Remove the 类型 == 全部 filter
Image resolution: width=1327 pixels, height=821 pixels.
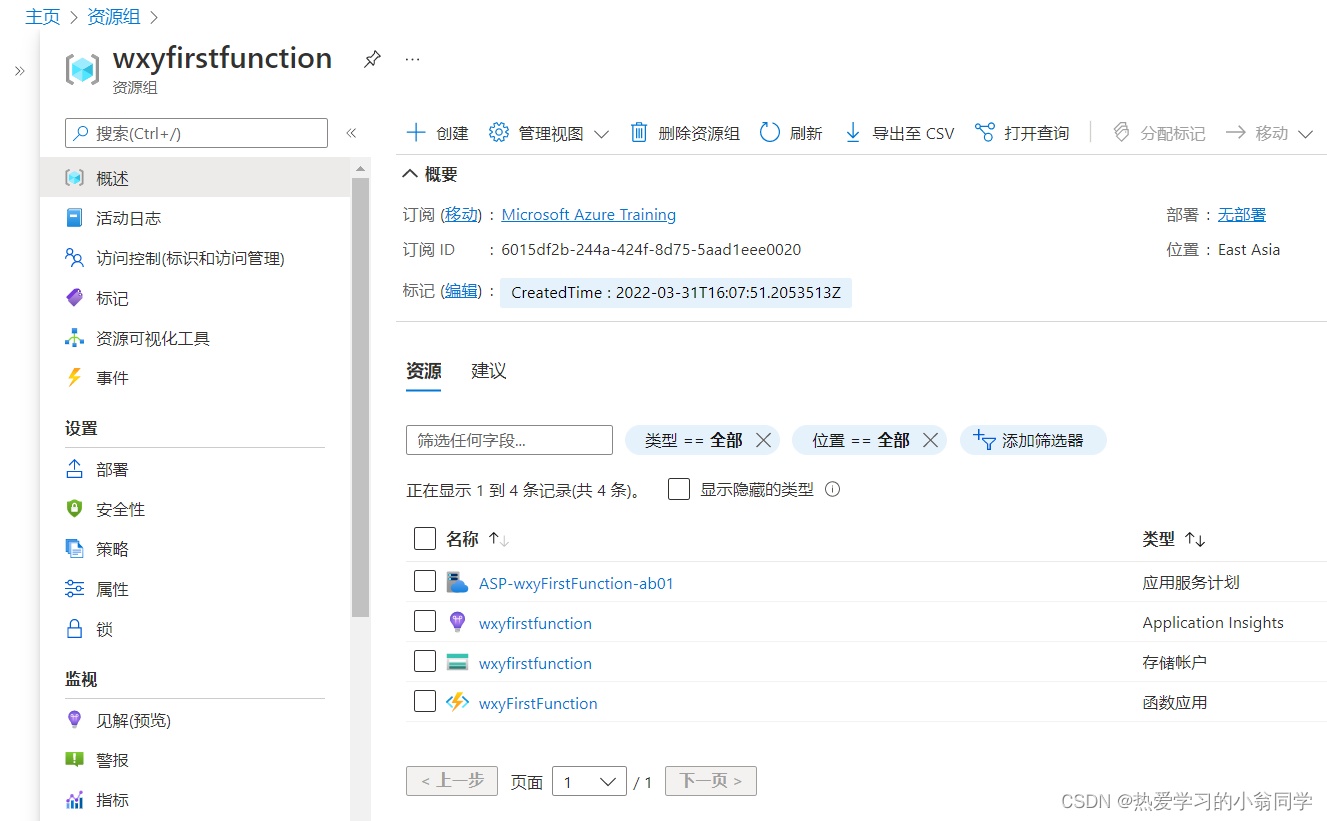point(763,440)
